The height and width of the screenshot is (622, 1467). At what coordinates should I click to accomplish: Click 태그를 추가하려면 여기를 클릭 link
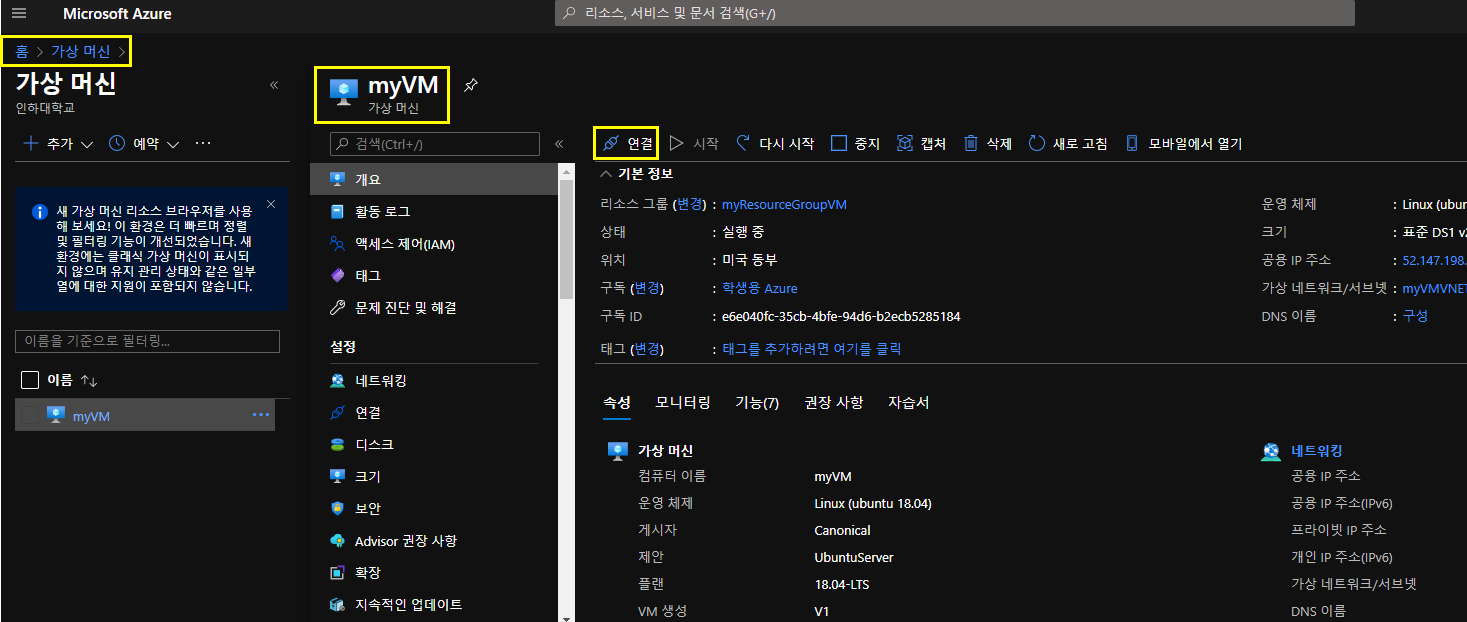pyautogui.click(x=811, y=349)
